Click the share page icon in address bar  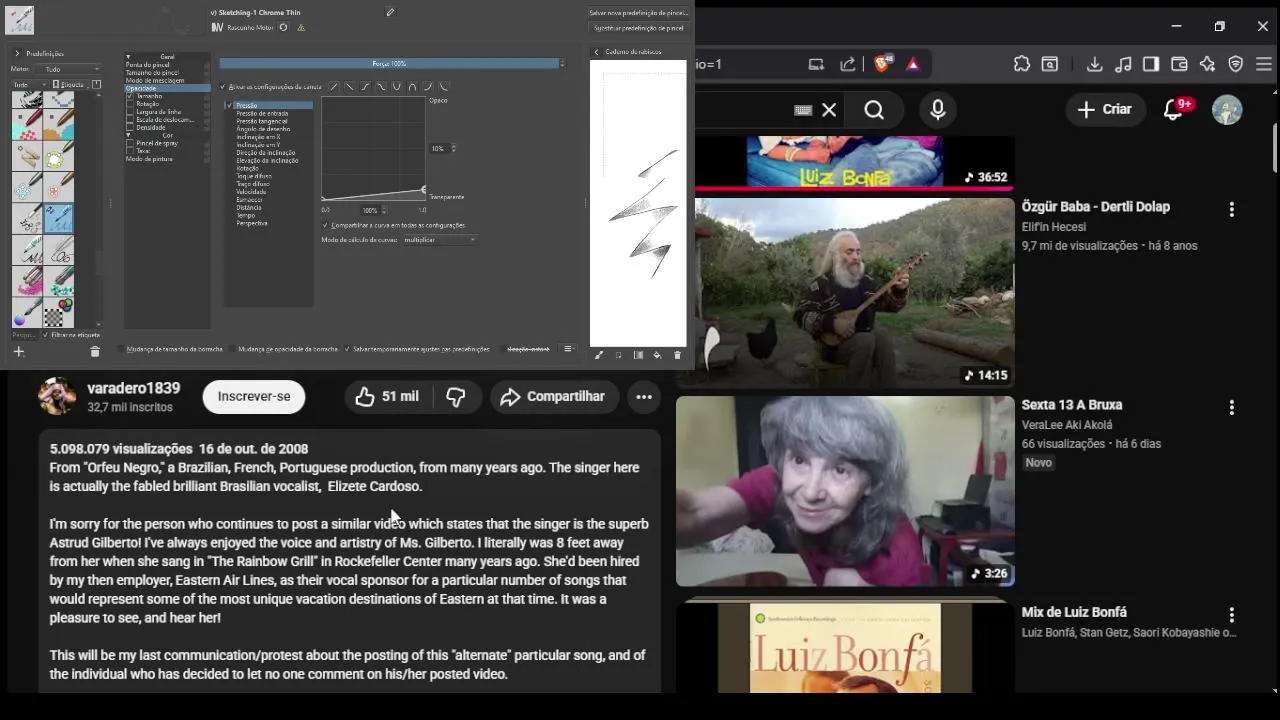point(848,64)
